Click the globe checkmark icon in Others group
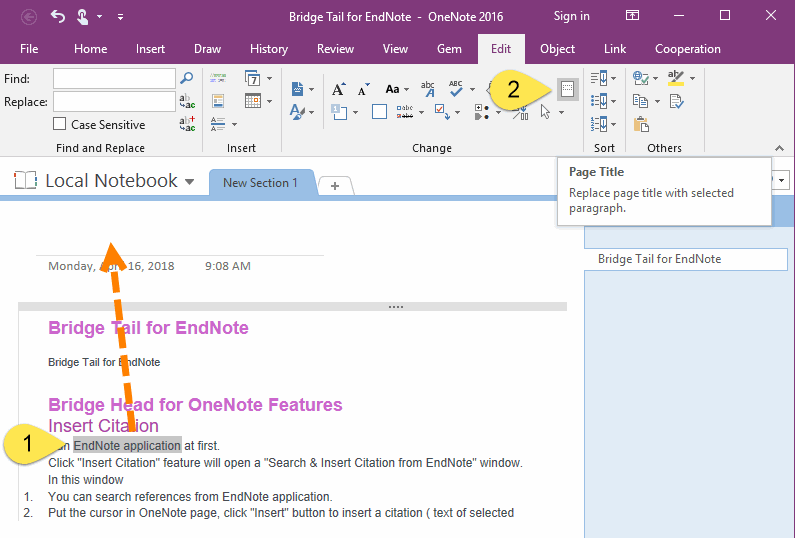 (x=641, y=78)
